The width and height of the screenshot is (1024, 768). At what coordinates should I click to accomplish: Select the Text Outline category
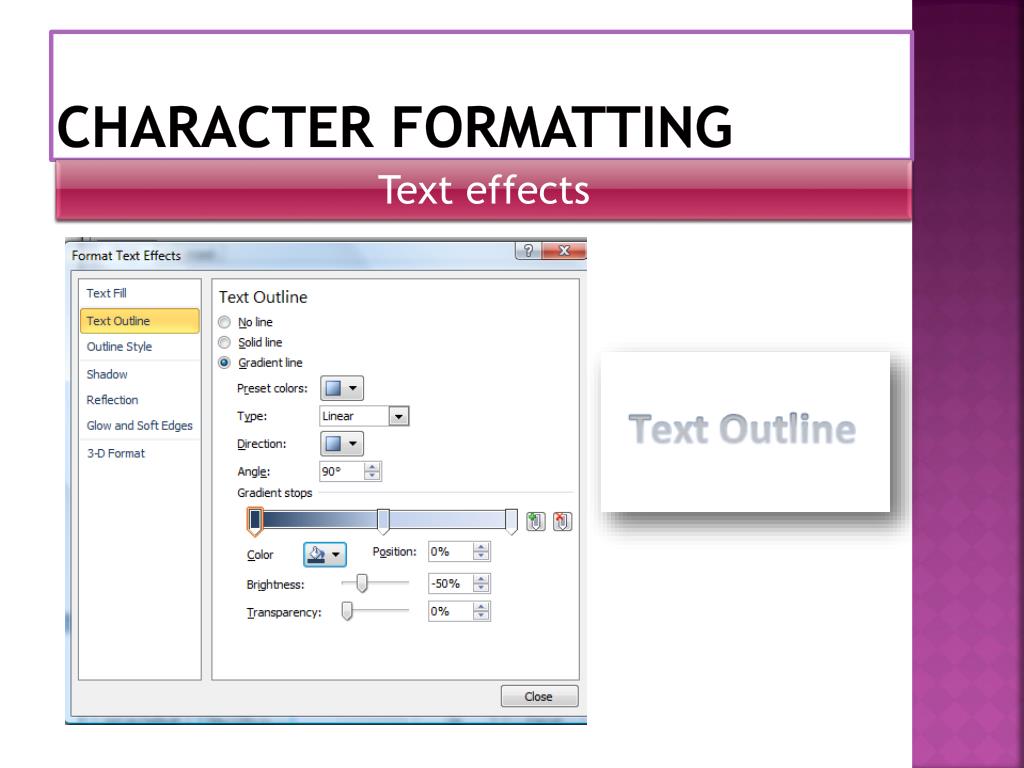point(140,321)
